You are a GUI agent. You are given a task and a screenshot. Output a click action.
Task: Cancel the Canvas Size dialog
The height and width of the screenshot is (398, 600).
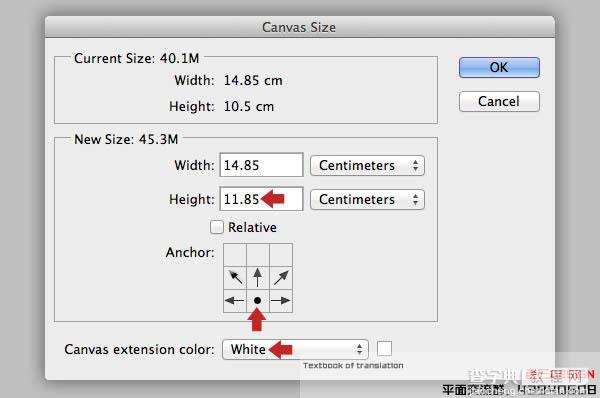(x=499, y=101)
